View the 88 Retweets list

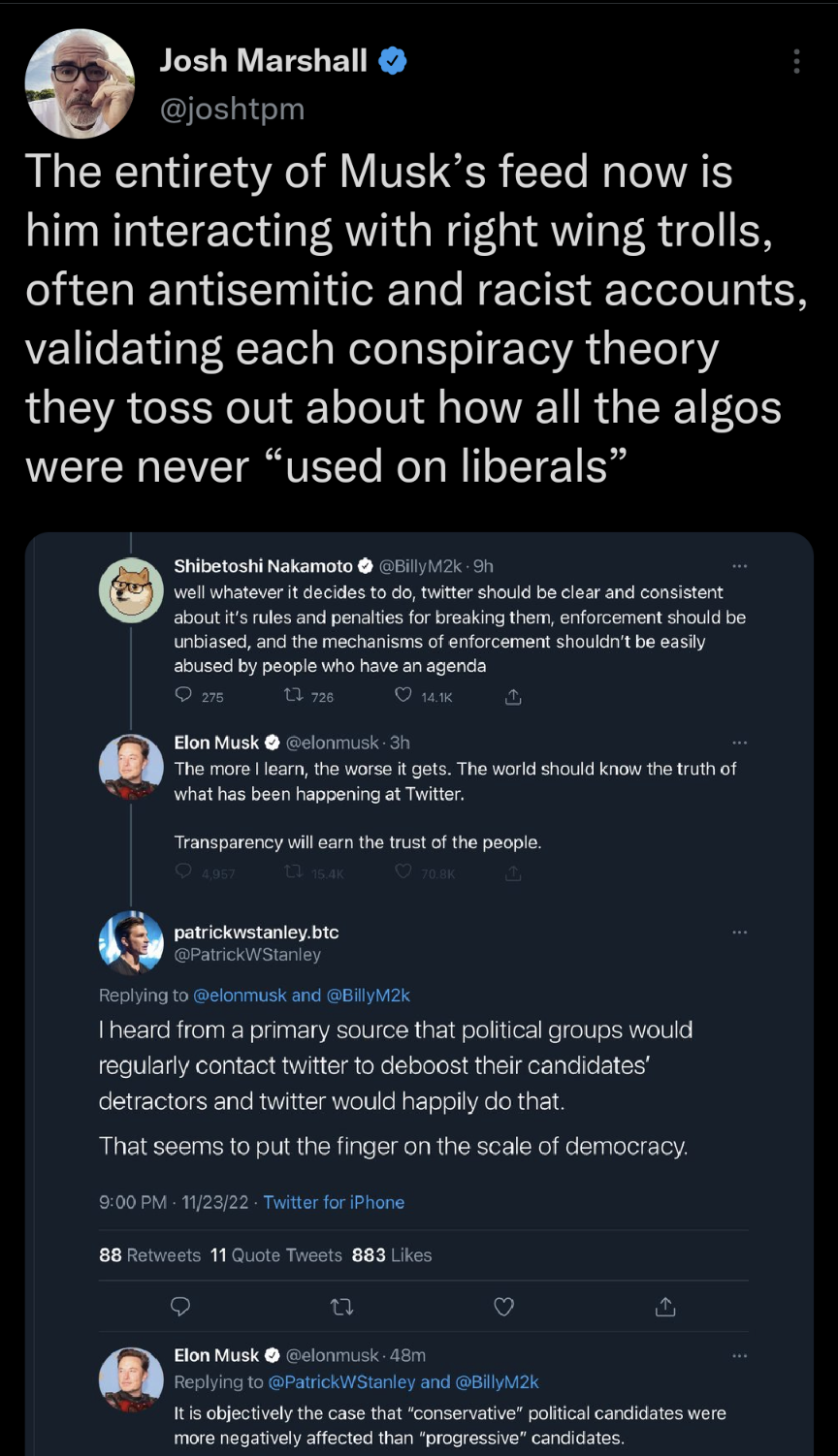(x=149, y=1254)
